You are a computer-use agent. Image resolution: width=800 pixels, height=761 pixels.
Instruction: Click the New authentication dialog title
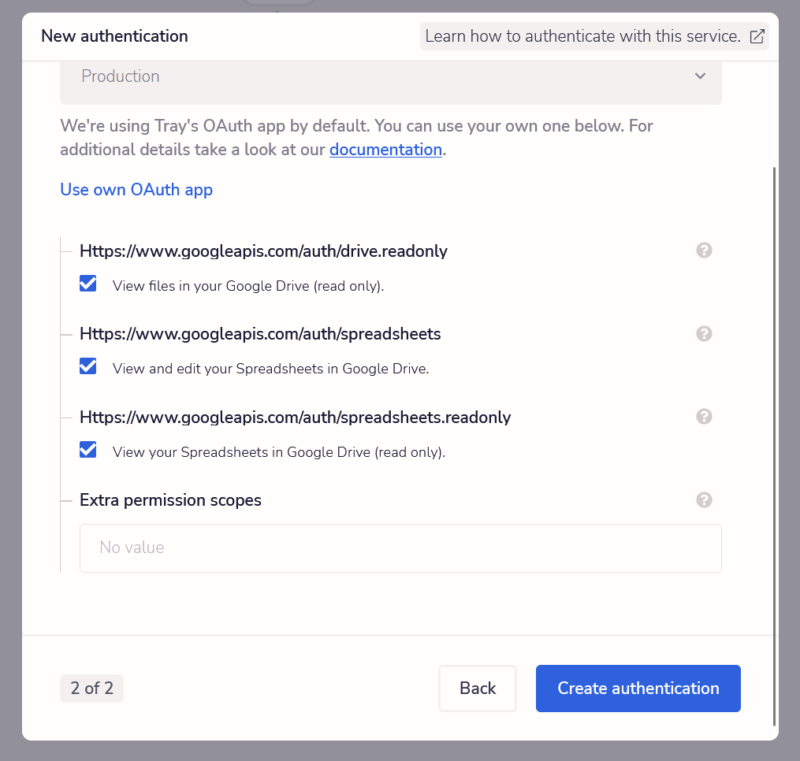[114, 36]
